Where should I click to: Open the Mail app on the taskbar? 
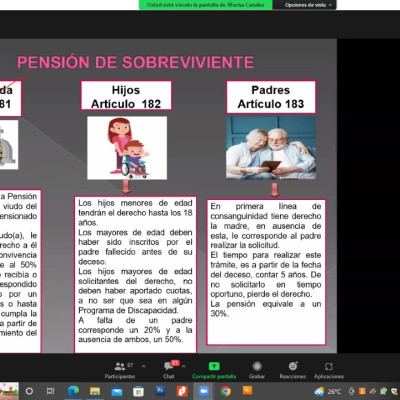pos(117,391)
